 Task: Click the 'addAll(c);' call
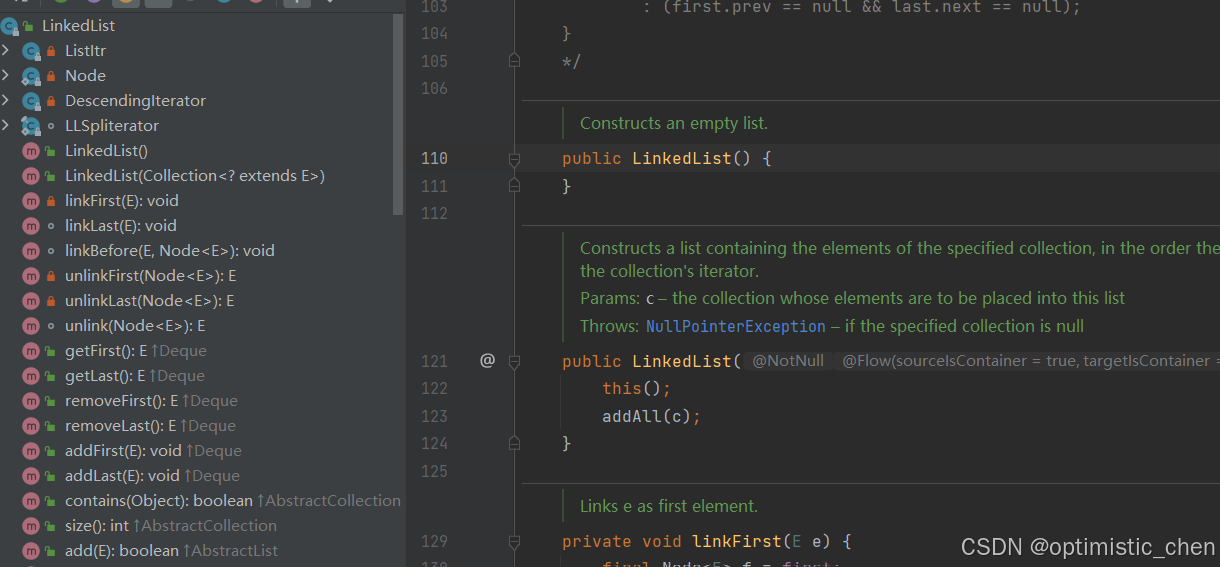651,416
